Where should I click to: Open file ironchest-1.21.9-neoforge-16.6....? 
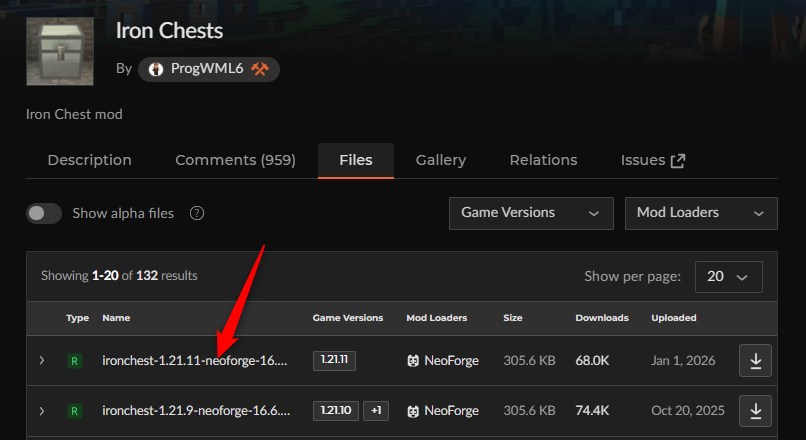196,411
